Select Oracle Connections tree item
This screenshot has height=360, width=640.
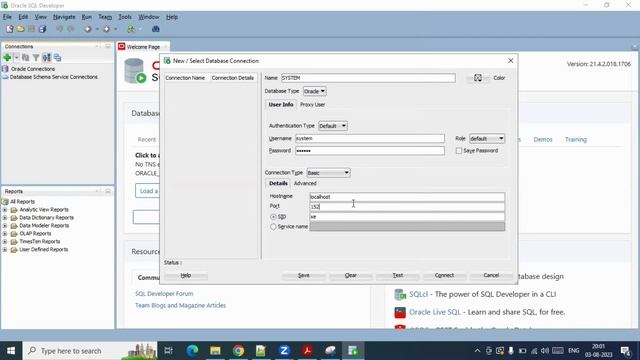tap(33, 69)
